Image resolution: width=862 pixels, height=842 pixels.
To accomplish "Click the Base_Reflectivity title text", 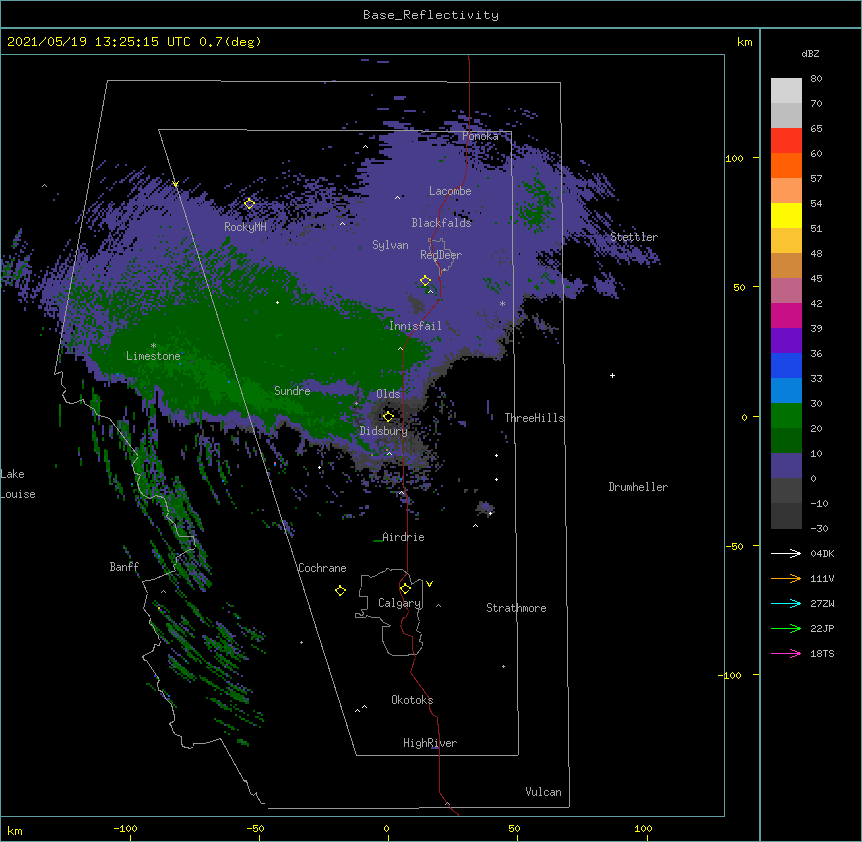I will click(x=431, y=15).
